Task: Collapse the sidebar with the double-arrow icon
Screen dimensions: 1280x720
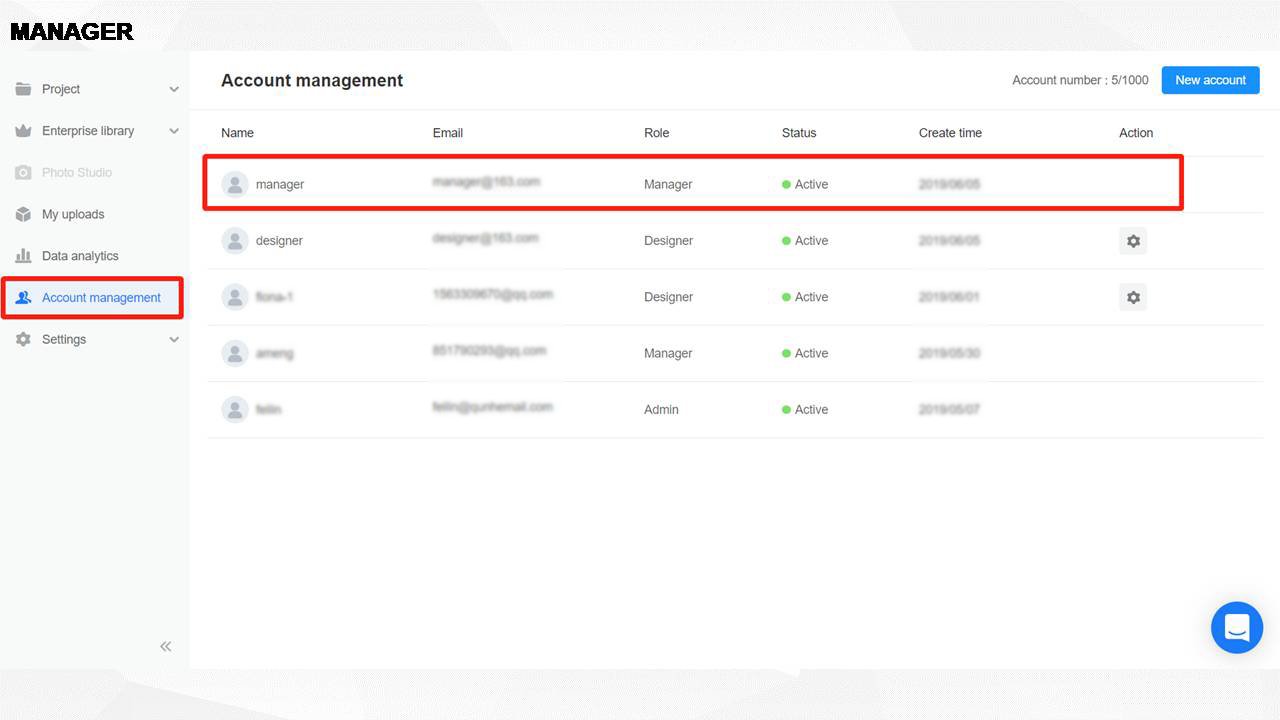Action: (x=166, y=646)
